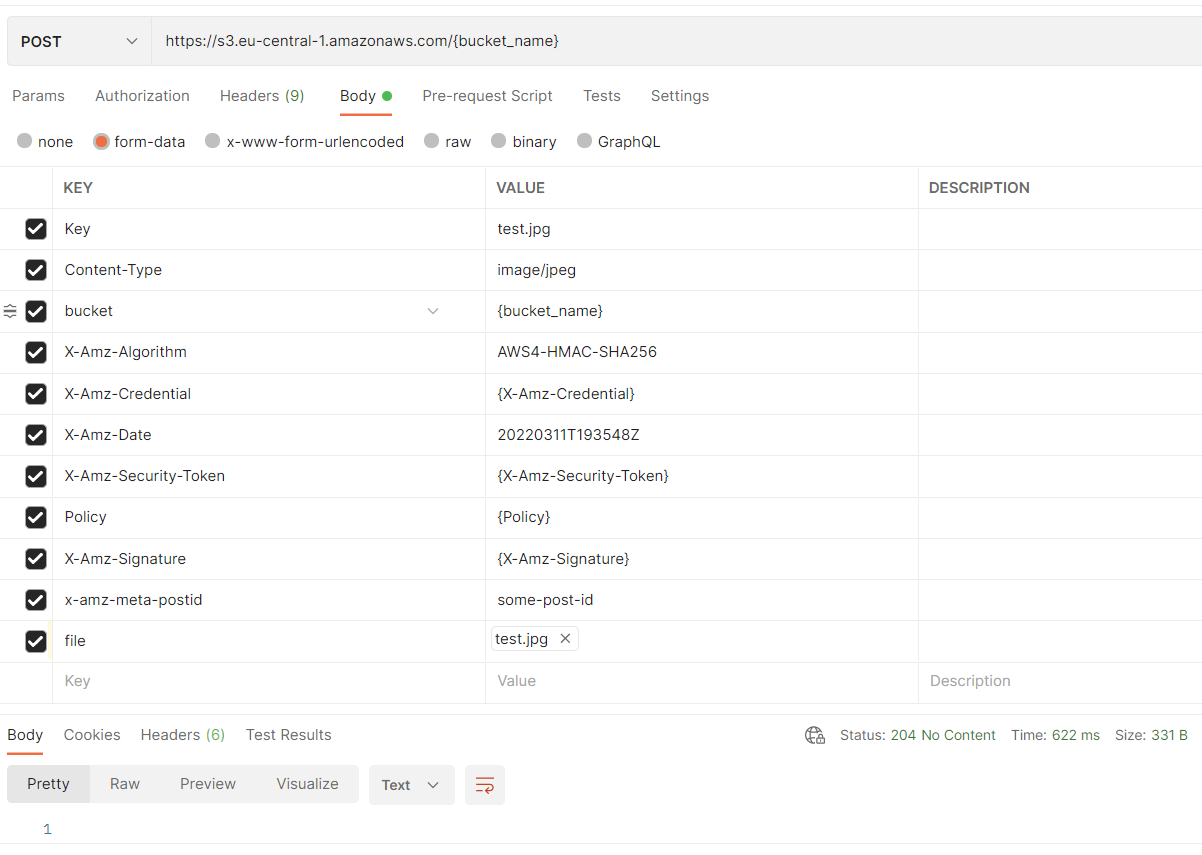The width and height of the screenshot is (1202, 855).
Task: Click the {X-Amz-Signature} value cell
Action: (x=701, y=559)
